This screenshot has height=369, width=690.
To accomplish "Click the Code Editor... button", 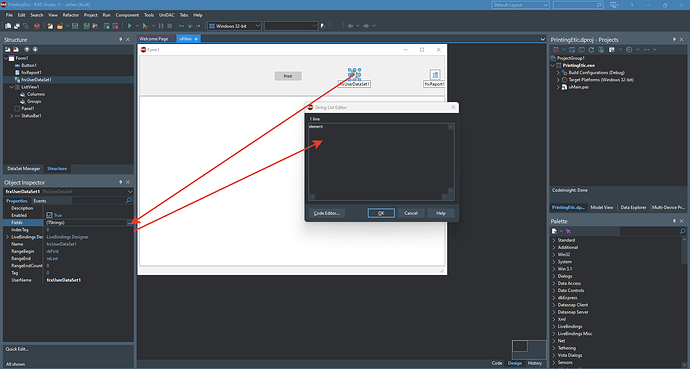I will (327, 213).
